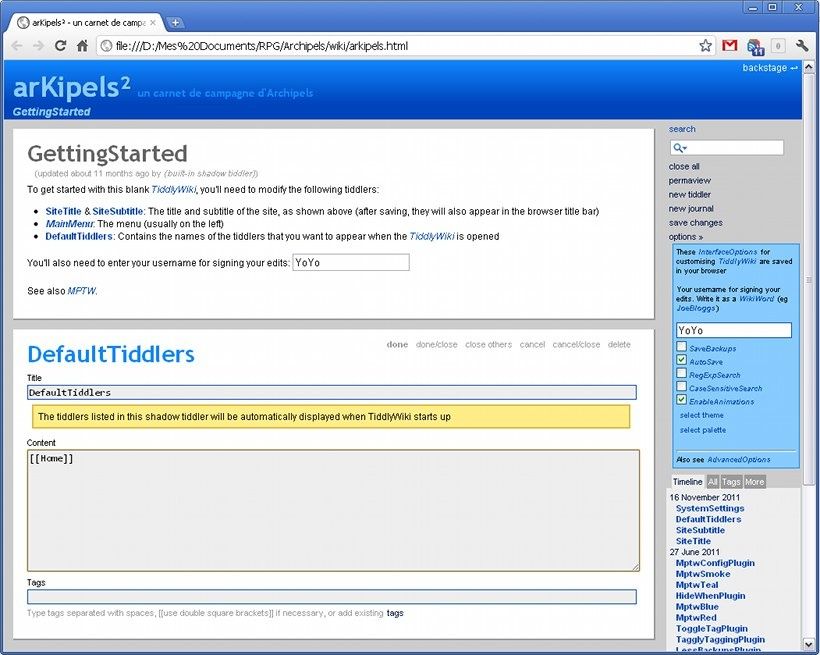The image size is (820, 655).
Task: Open MPTW link
Action: click(x=82, y=291)
